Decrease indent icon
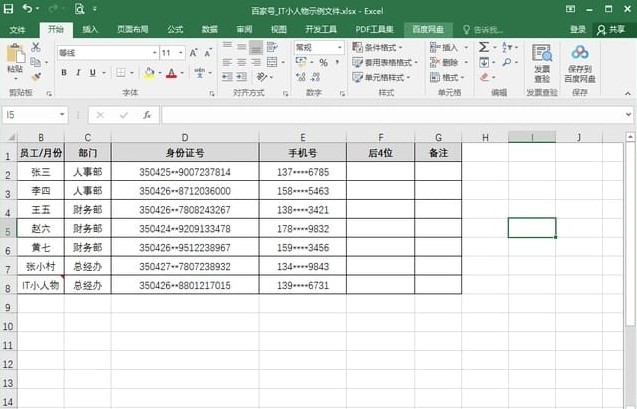Screen dimensions: 637x409 pos(228,77)
